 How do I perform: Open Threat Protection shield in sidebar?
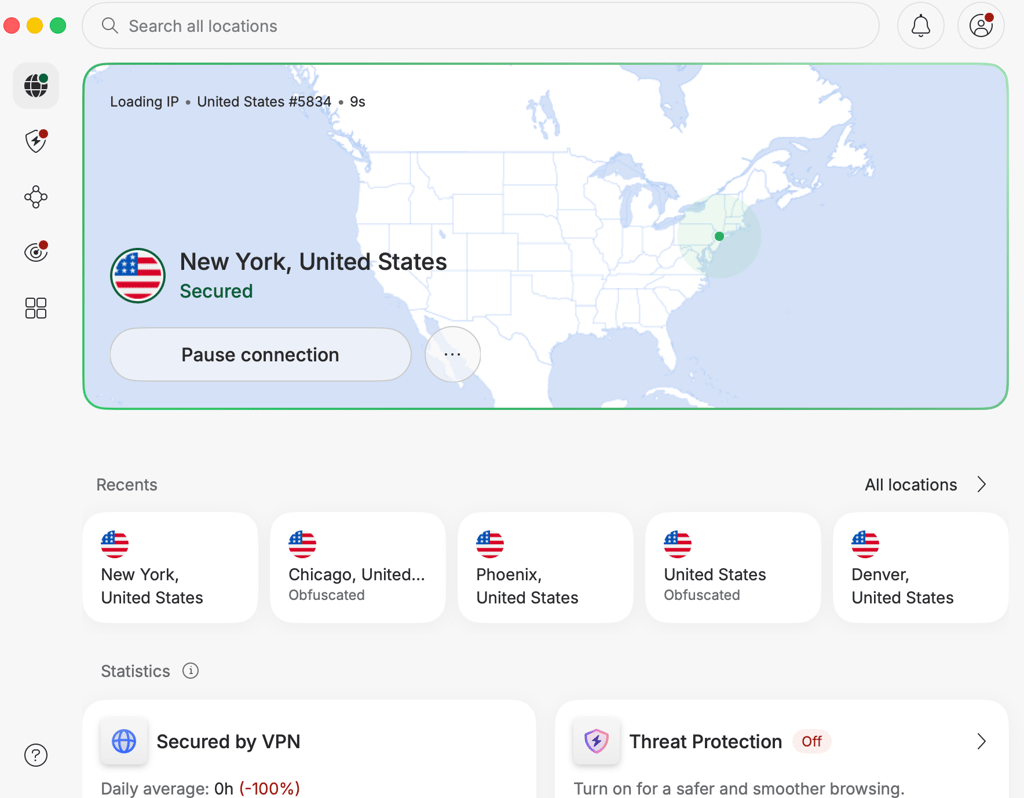click(36, 141)
